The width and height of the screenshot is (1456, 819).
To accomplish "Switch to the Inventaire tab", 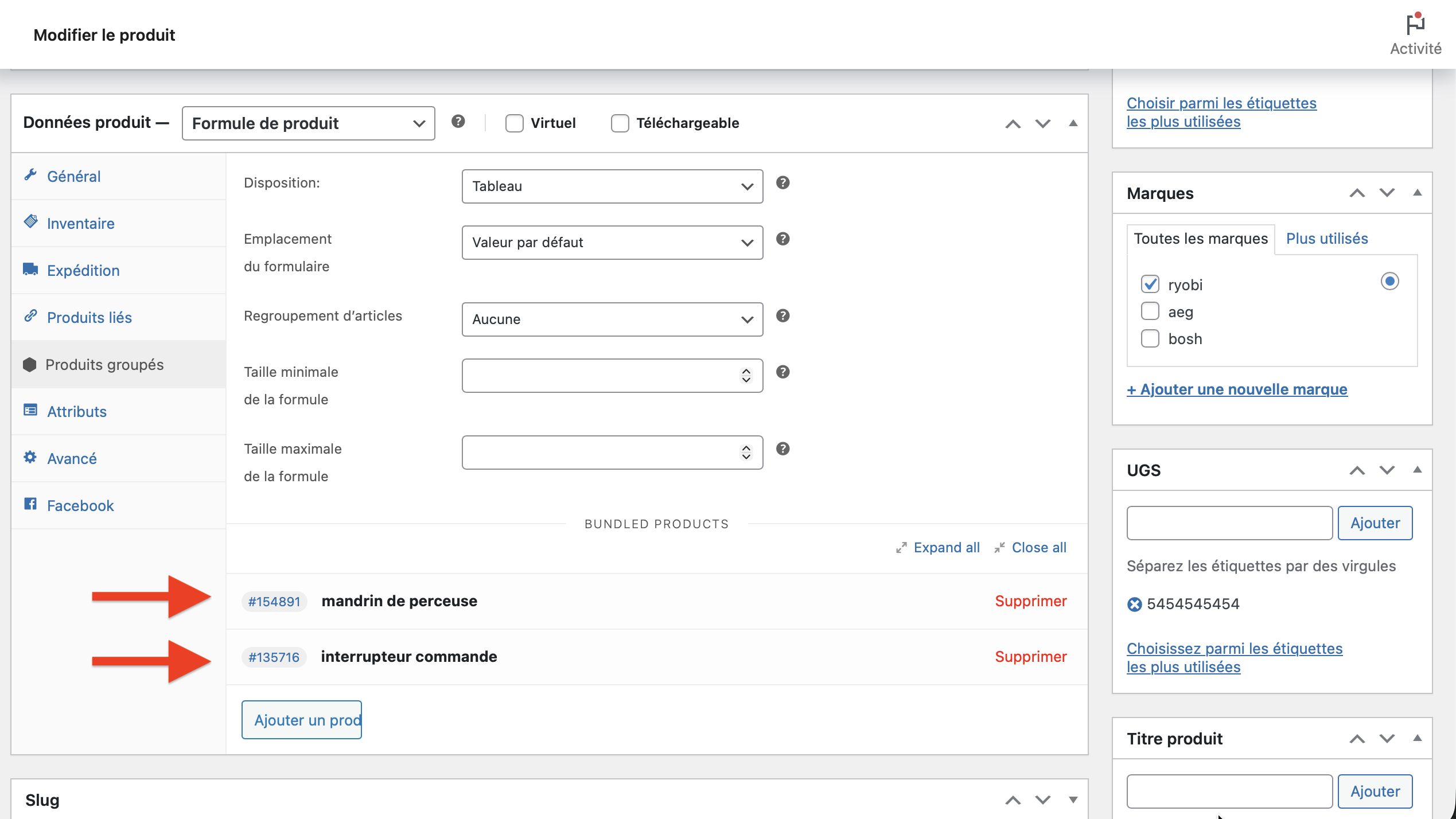I will click(x=80, y=224).
